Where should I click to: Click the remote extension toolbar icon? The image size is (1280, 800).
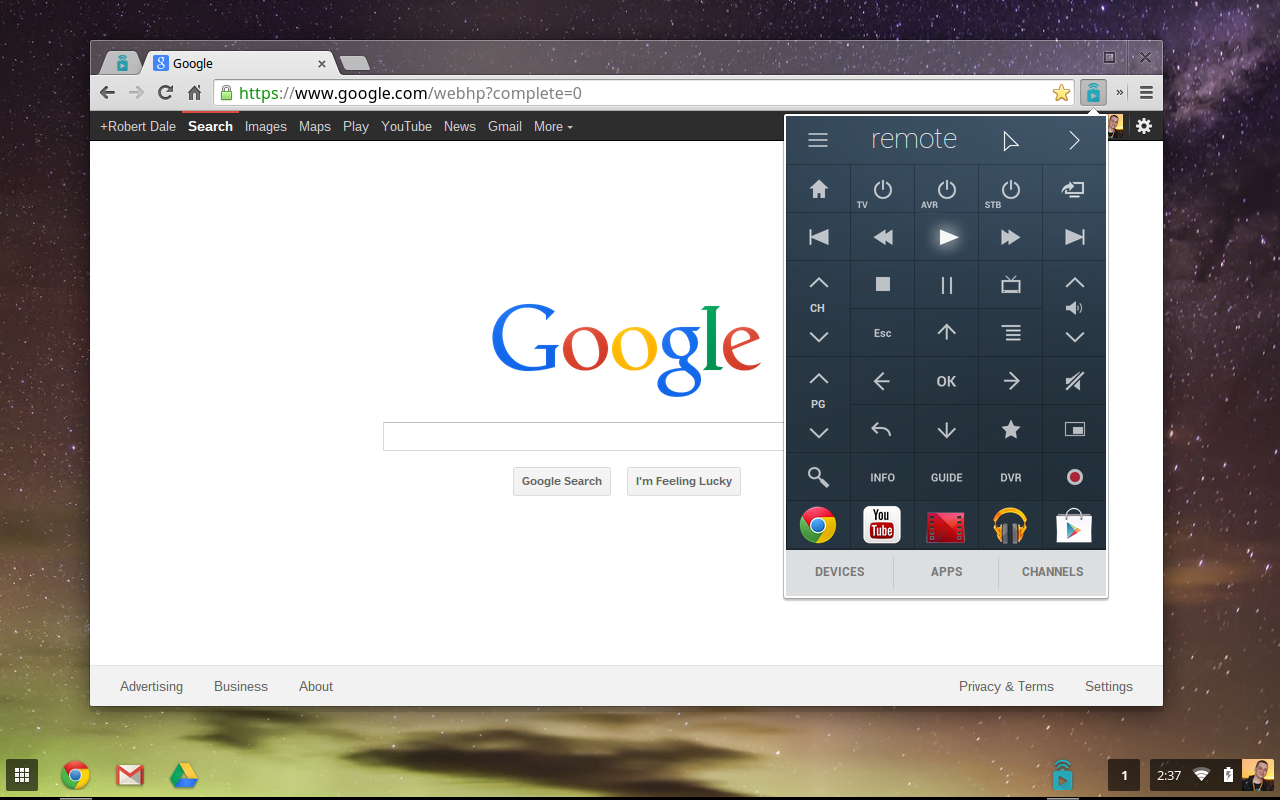click(1094, 93)
